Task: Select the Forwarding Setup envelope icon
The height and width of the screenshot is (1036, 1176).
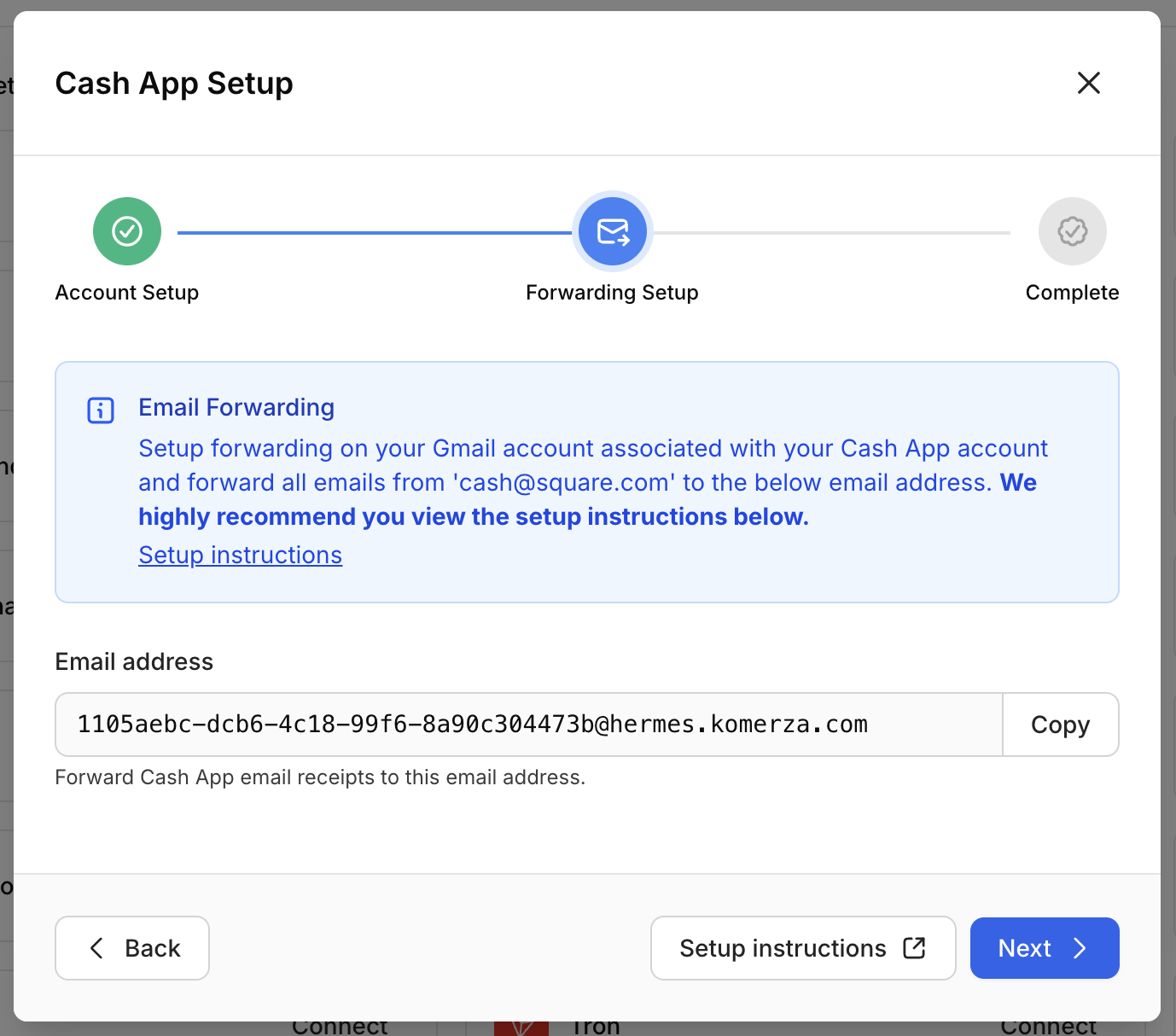Action: coord(612,231)
